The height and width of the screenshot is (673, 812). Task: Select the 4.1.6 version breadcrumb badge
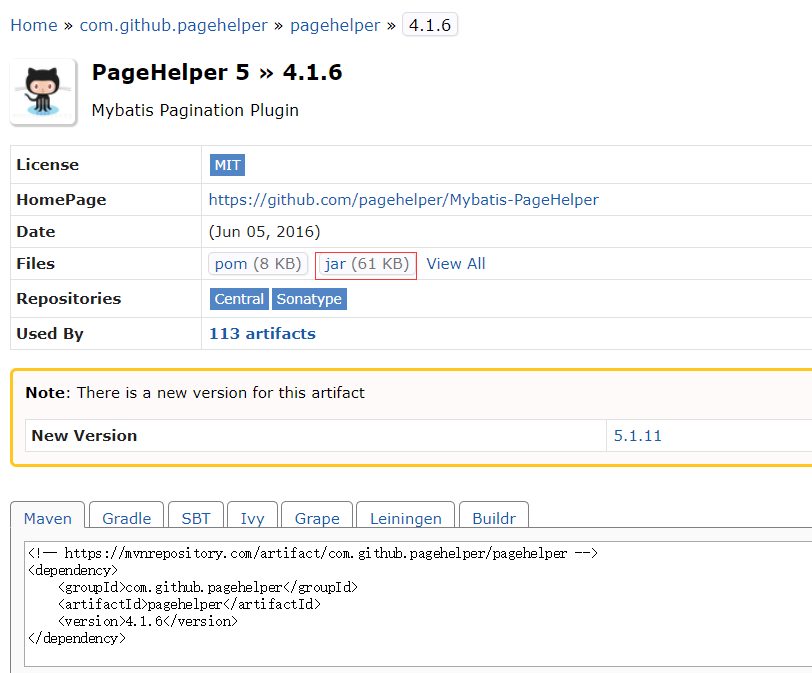pyautogui.click(x=430, y=25)
